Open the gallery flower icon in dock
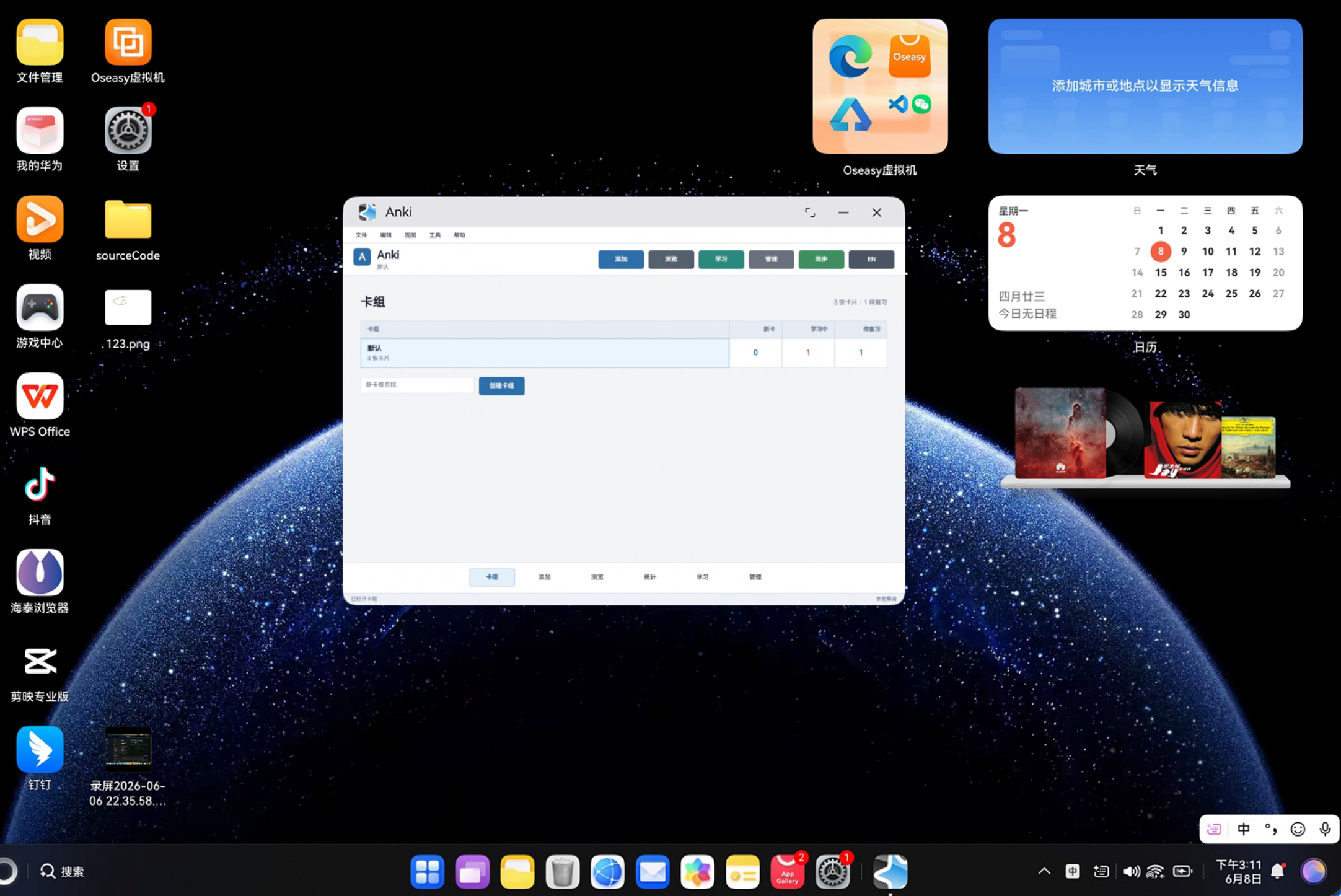Screen dimensions: 1341x896 pyautogui.click(x=697, y=872)
